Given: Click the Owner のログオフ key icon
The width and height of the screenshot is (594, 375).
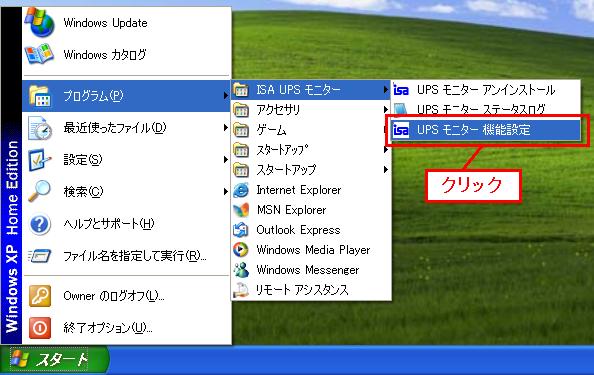Looking at the screenshot, I should (40, 296).
